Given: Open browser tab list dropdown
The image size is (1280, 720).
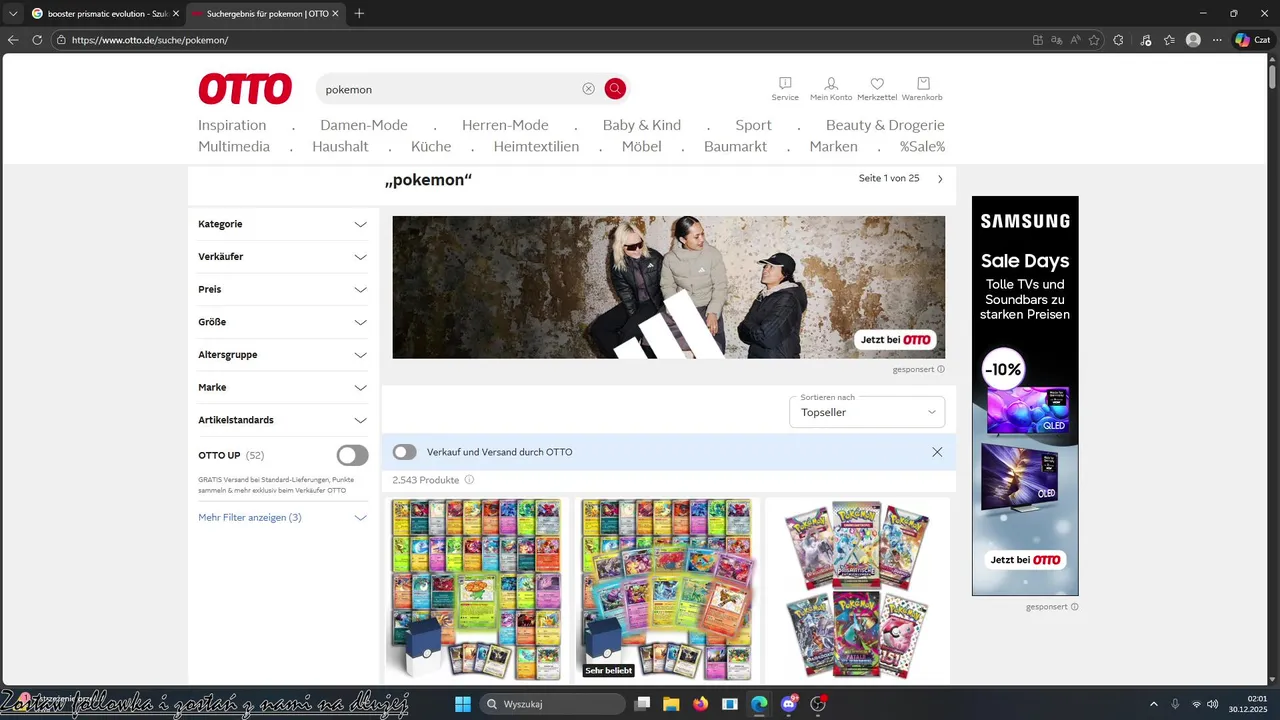Looking at the screenshot, I should click(13, 14).
